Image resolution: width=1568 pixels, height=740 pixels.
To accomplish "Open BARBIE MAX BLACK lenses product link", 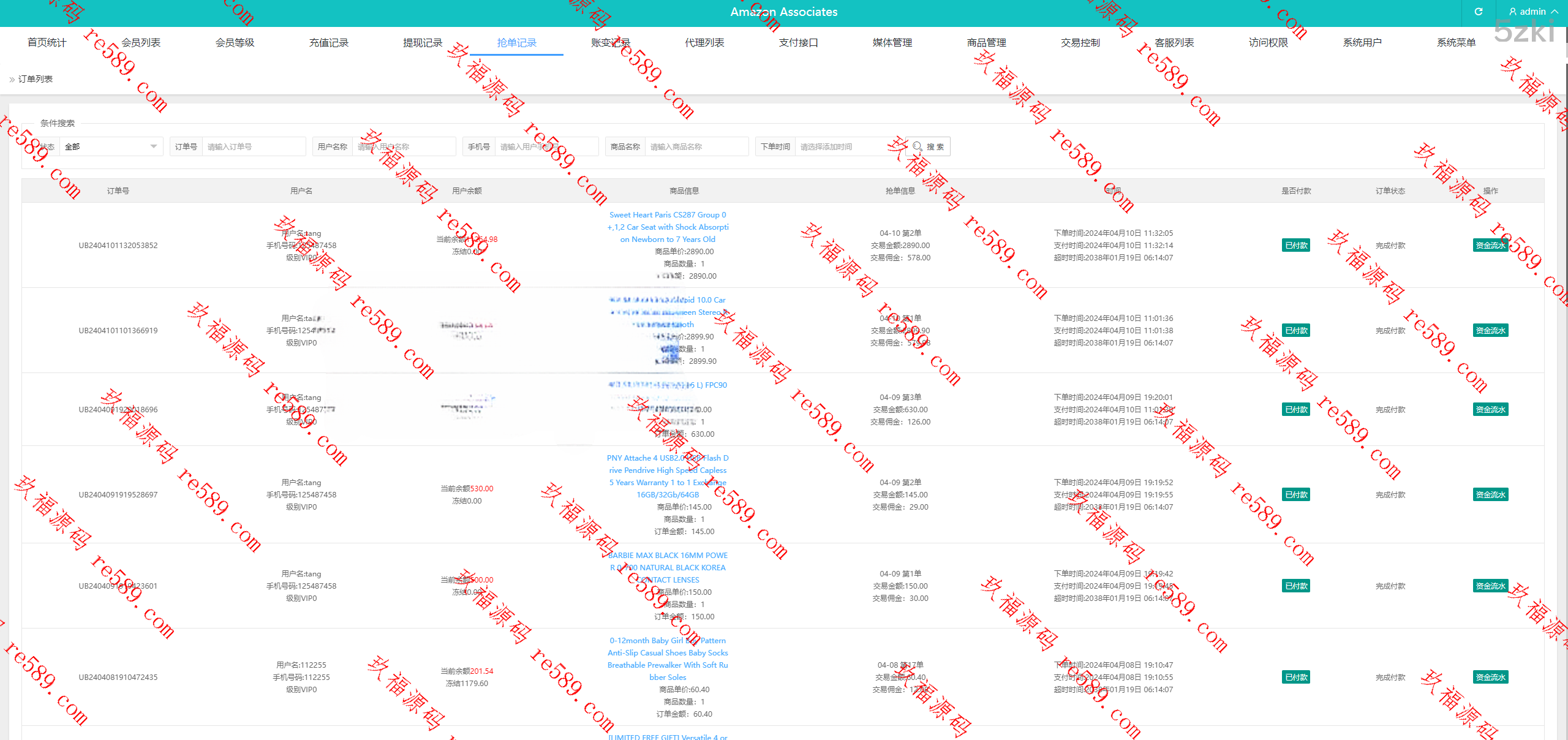I will coord(668,567).
